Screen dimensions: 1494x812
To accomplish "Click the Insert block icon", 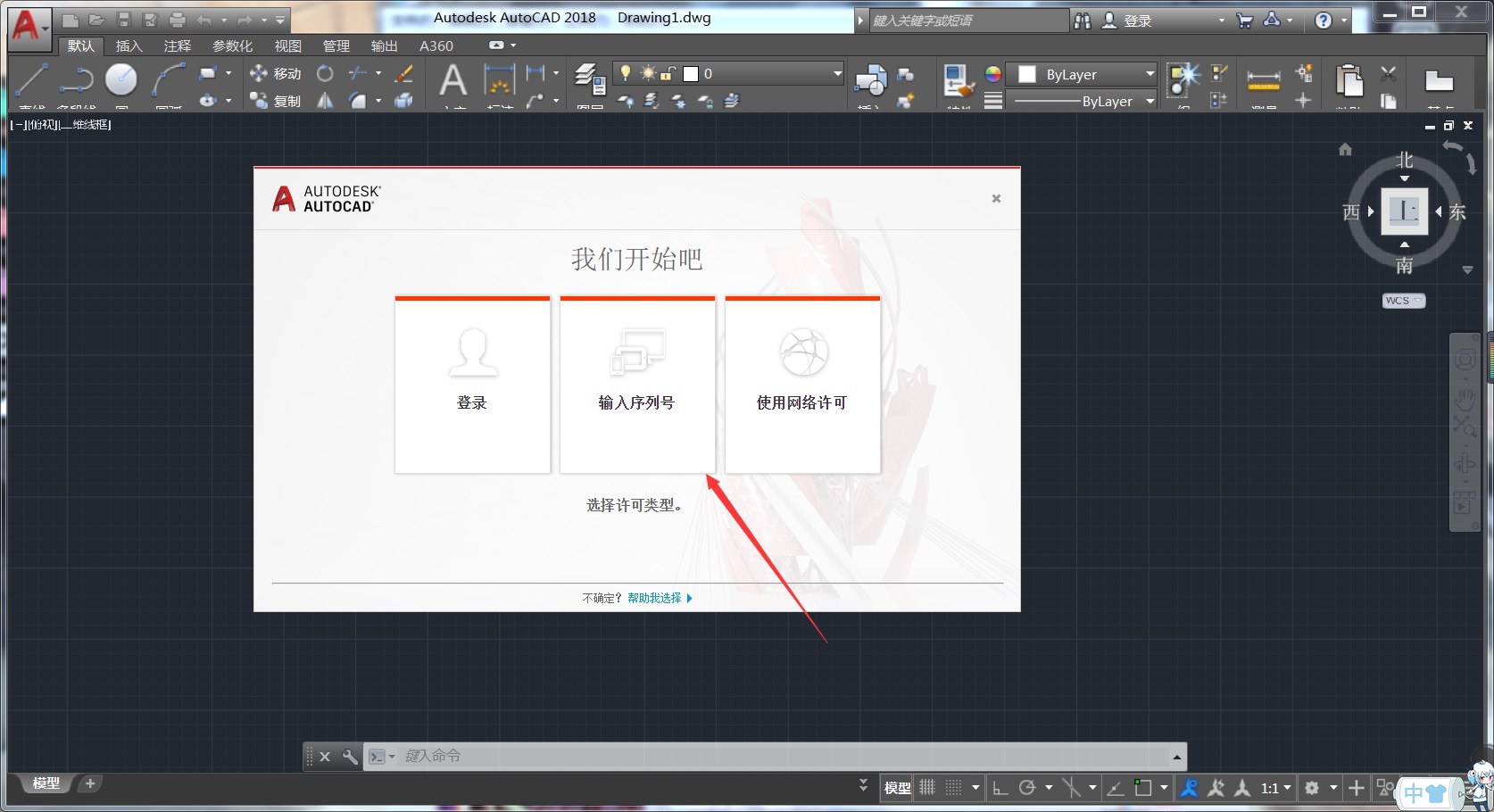I will (870, 80).
